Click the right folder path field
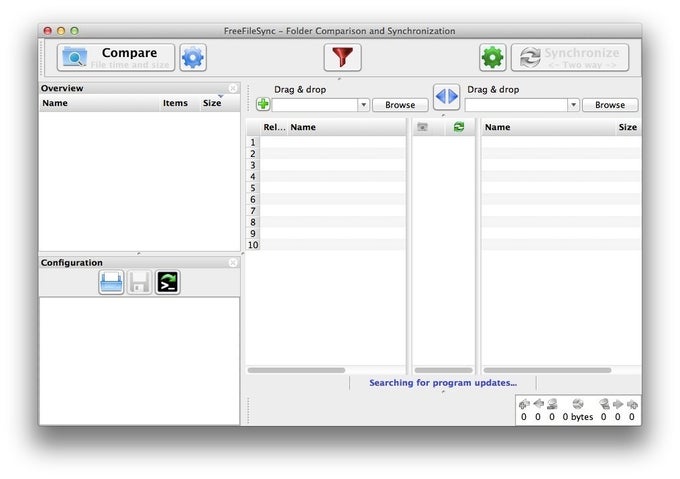The height and width of the screenshot is (479, 680). [517, 105]
